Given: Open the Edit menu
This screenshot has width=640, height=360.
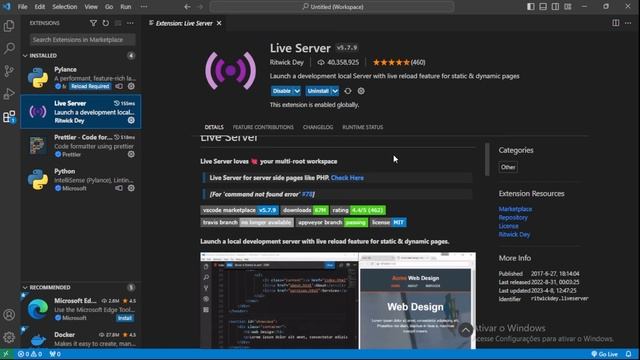Looking at the screenshot, I should [x=40, y=7].
